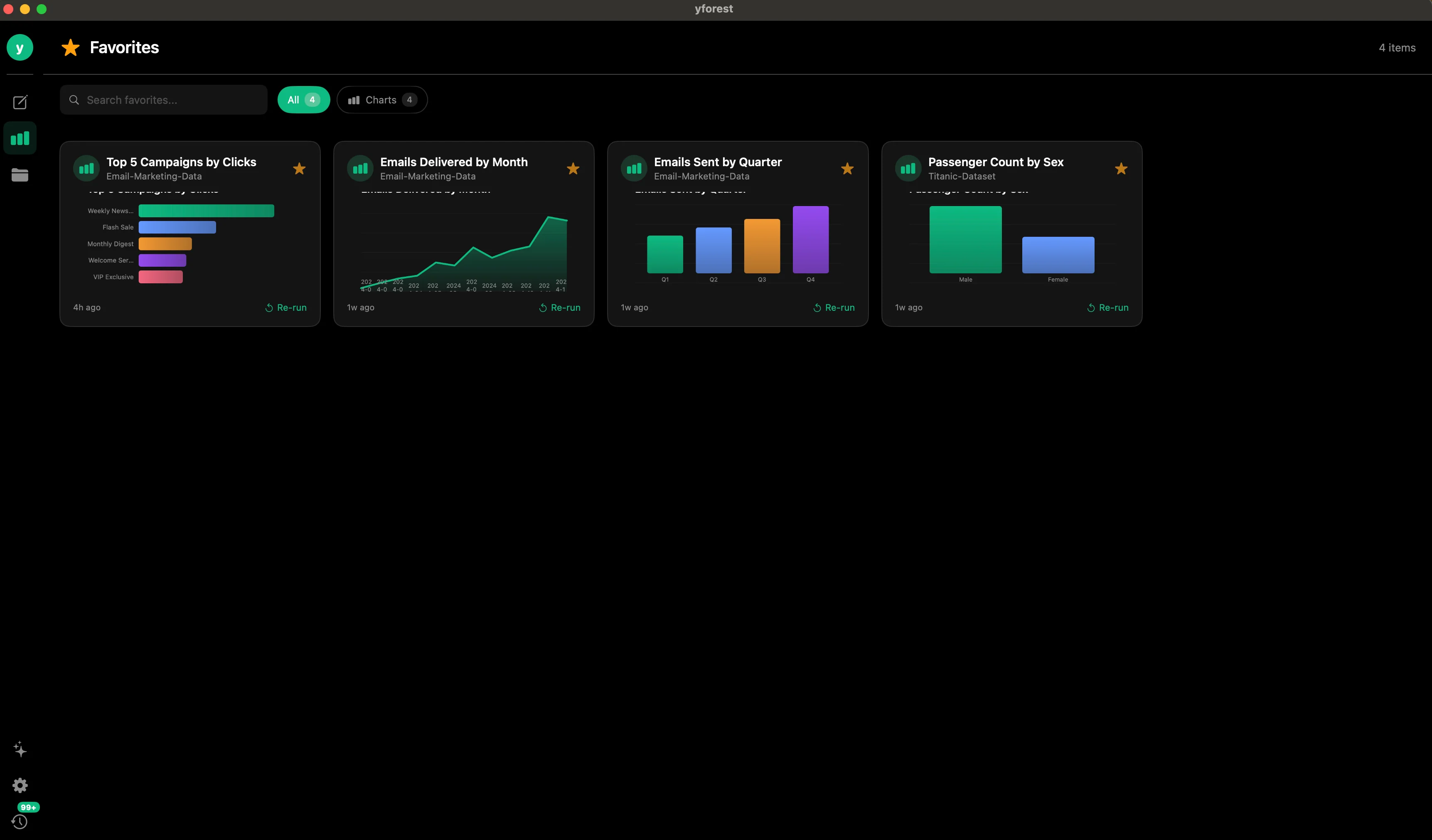Re-run the Emails Delivered by Month chart
Viewport: 1432px width, 840px height.
pyautogui.click(x=560, y=307)
